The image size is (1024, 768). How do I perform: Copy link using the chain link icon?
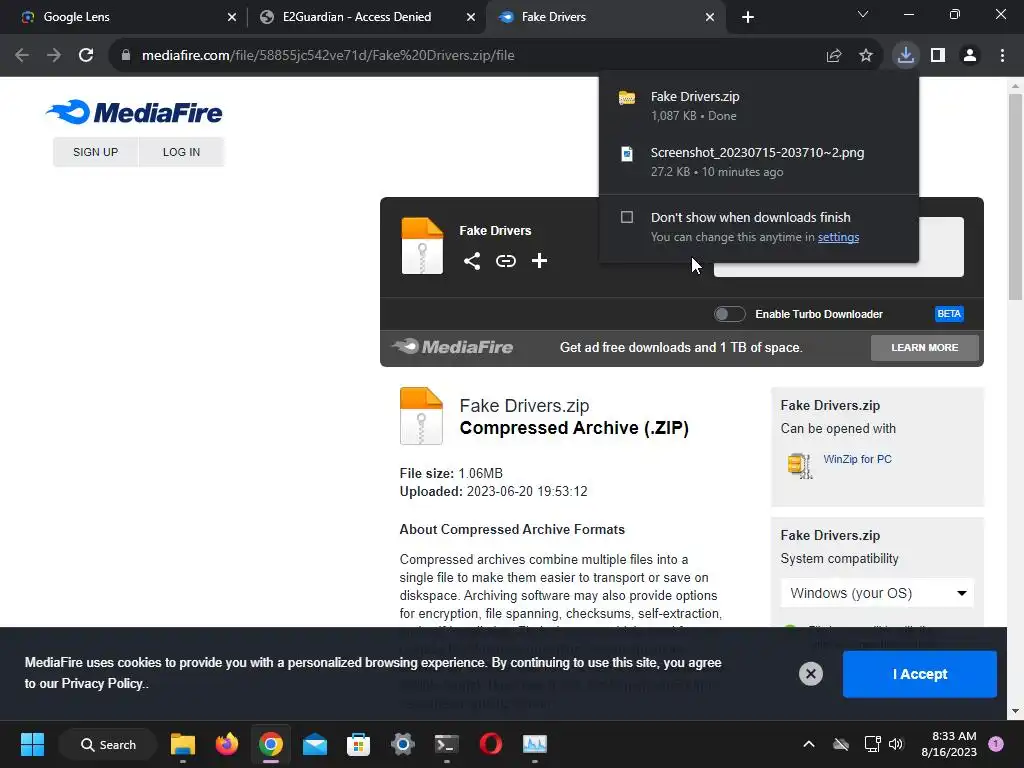click(505, 261)
